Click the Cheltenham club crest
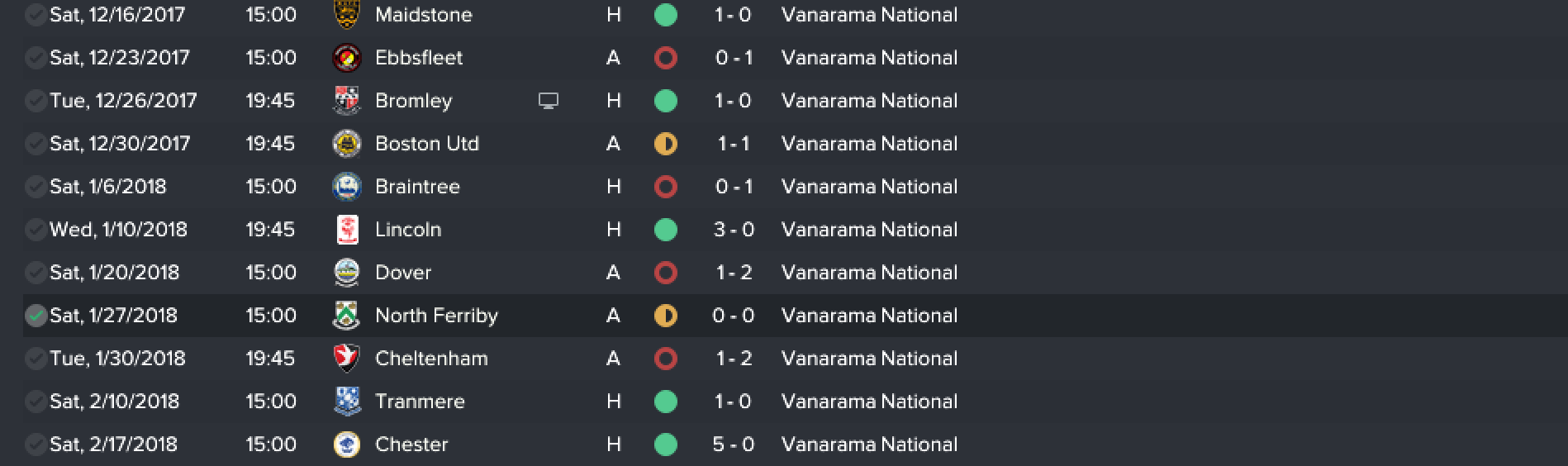Image resolution: width=1568 pixels, height=466 pixels. point(347,359)
